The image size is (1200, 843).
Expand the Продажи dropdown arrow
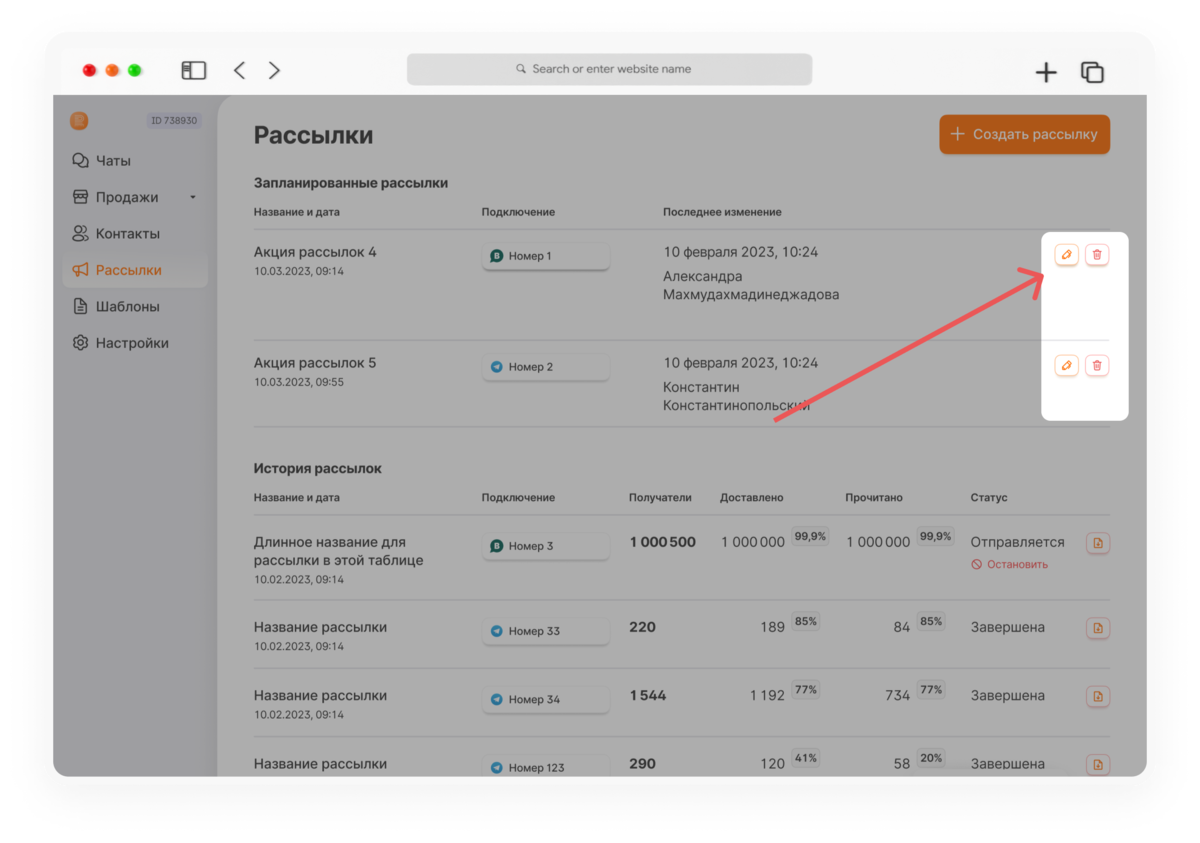193,197
